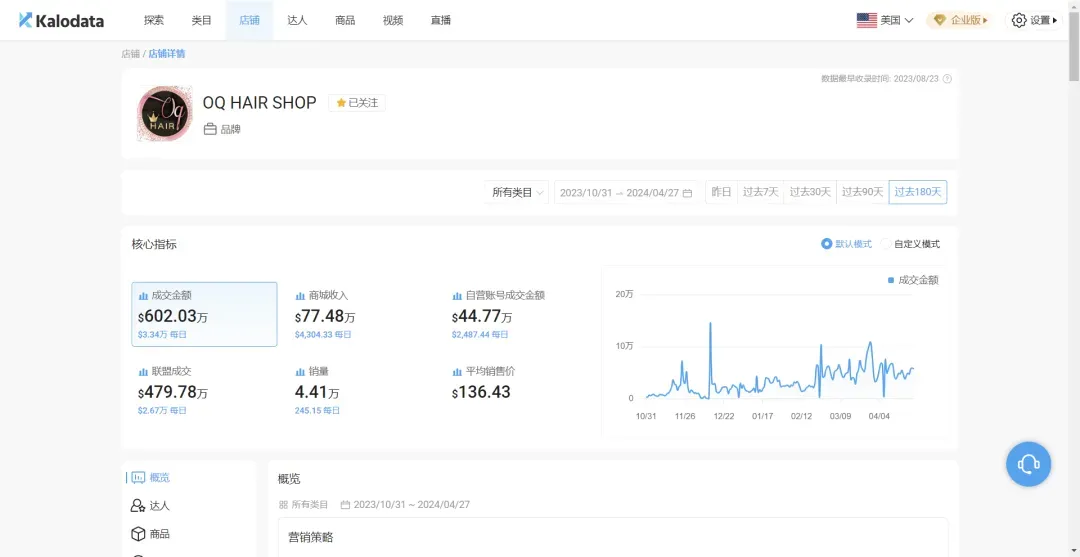Switch to the 直播 navigation tab
Viewport: 1080px width, 557px height.
point(440,20)
